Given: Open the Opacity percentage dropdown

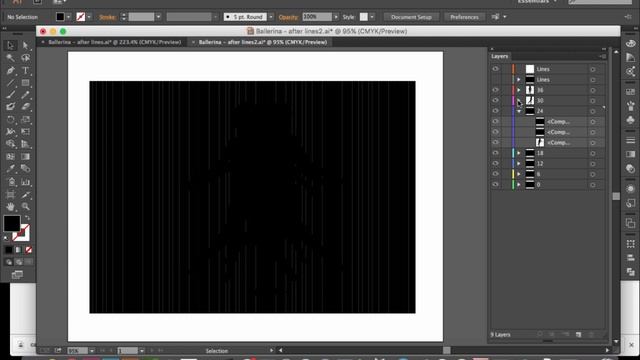Looking at the screenshot, I should (x=336, y=17).
